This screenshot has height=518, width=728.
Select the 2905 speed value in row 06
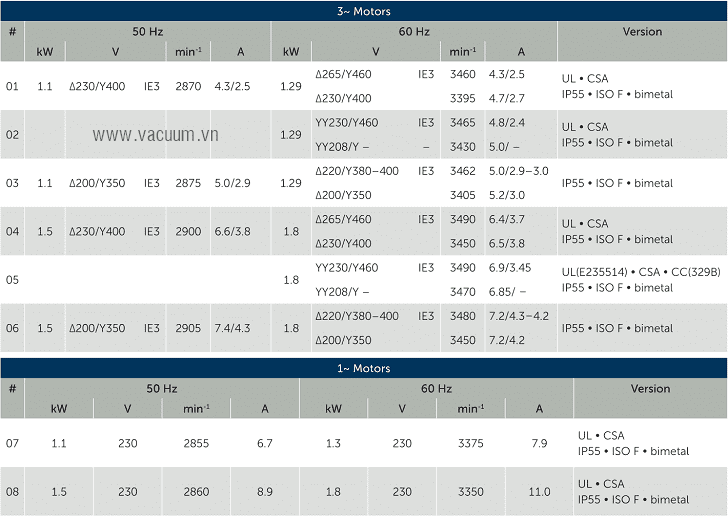click(x=188, y=328)
